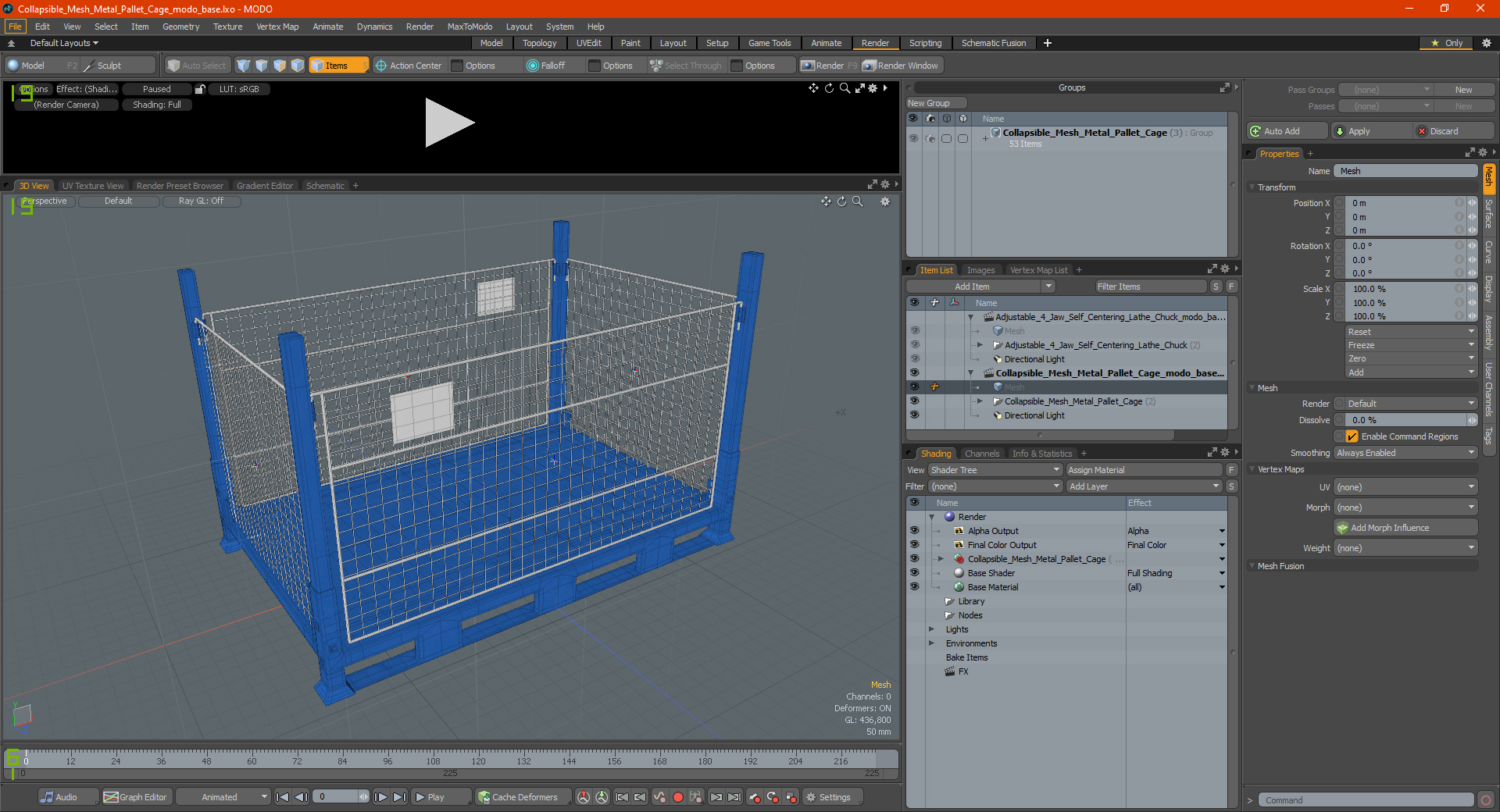
Task: Adjust the Dissolve percentage slider
Action: [x=1406, y=420]
